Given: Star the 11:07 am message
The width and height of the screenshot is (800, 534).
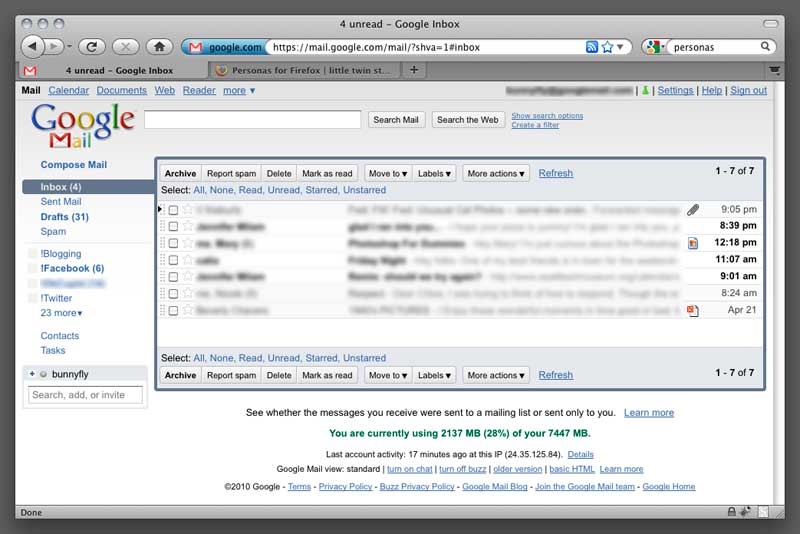Looking at the screenshot, I should pyautogui.click(x=188, y=260).
